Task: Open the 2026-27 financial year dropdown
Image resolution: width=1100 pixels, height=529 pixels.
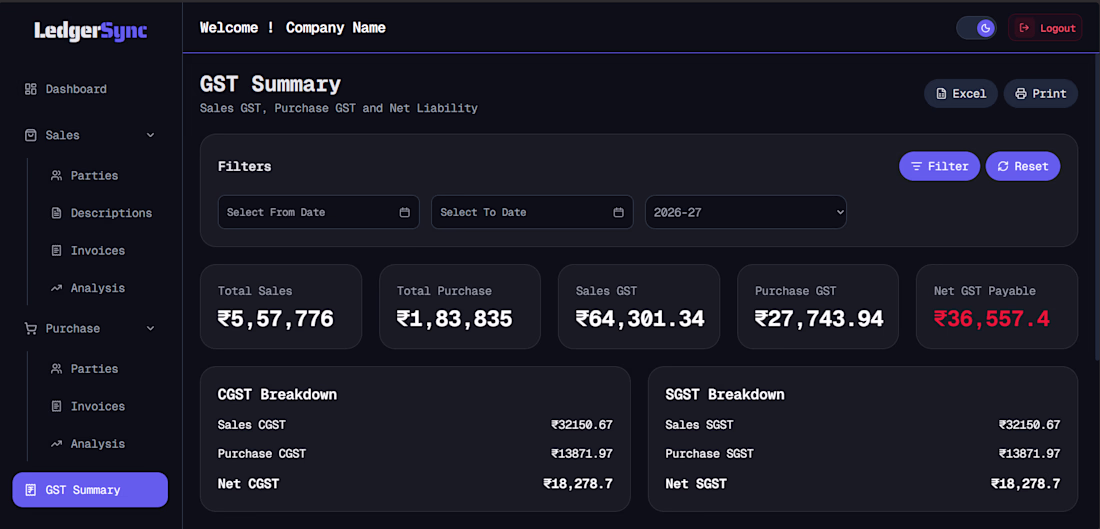Action: [746, 212]
